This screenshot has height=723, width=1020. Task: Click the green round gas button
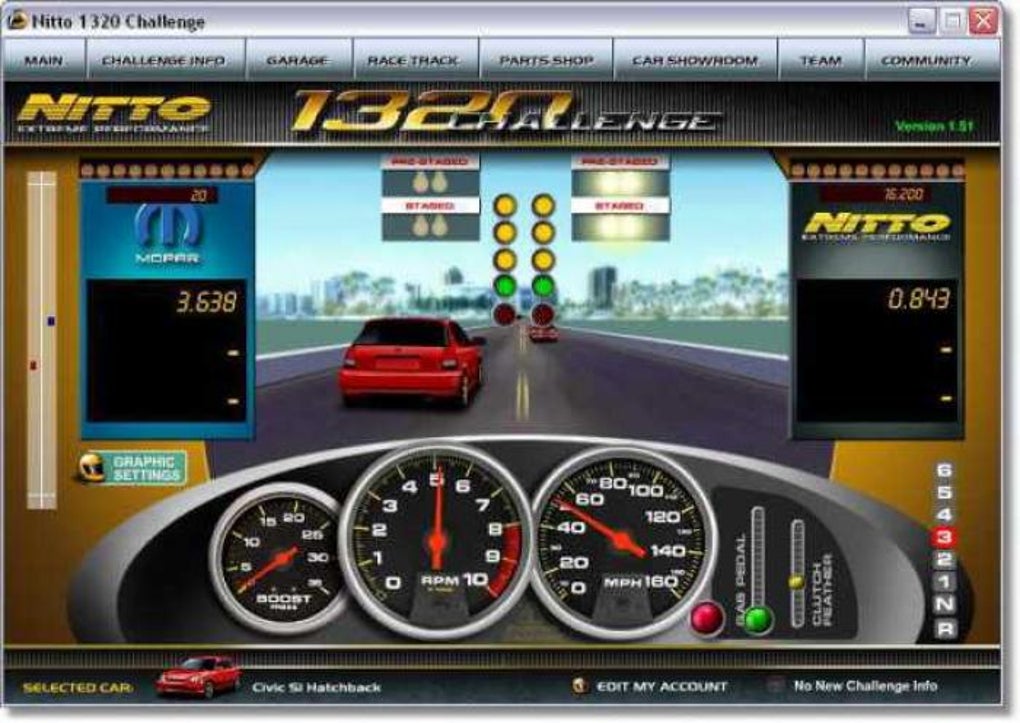tap(758, 619)
